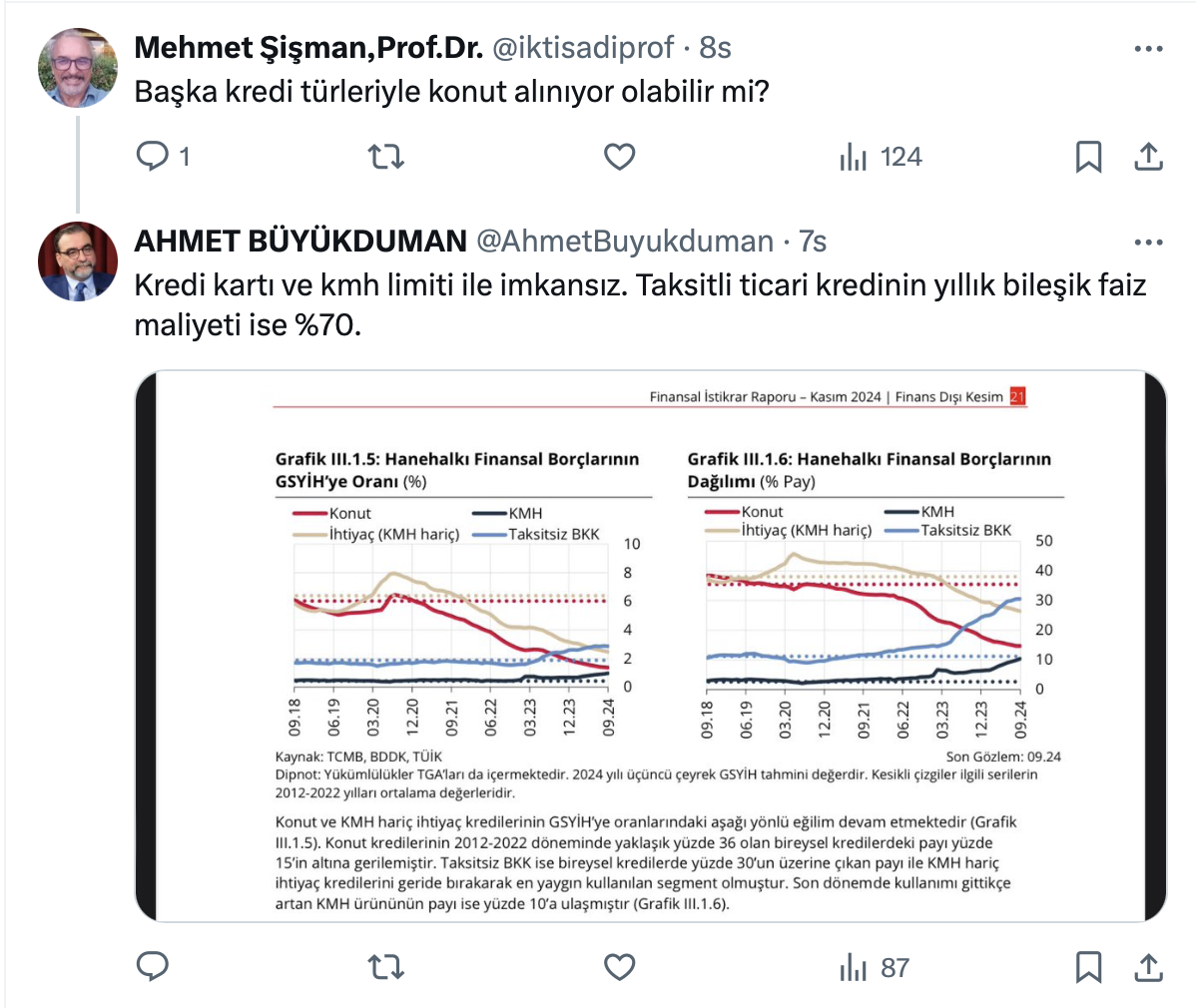
Task: Share Ahmet Büyükduman's tweet
Action: [1149, 967]
